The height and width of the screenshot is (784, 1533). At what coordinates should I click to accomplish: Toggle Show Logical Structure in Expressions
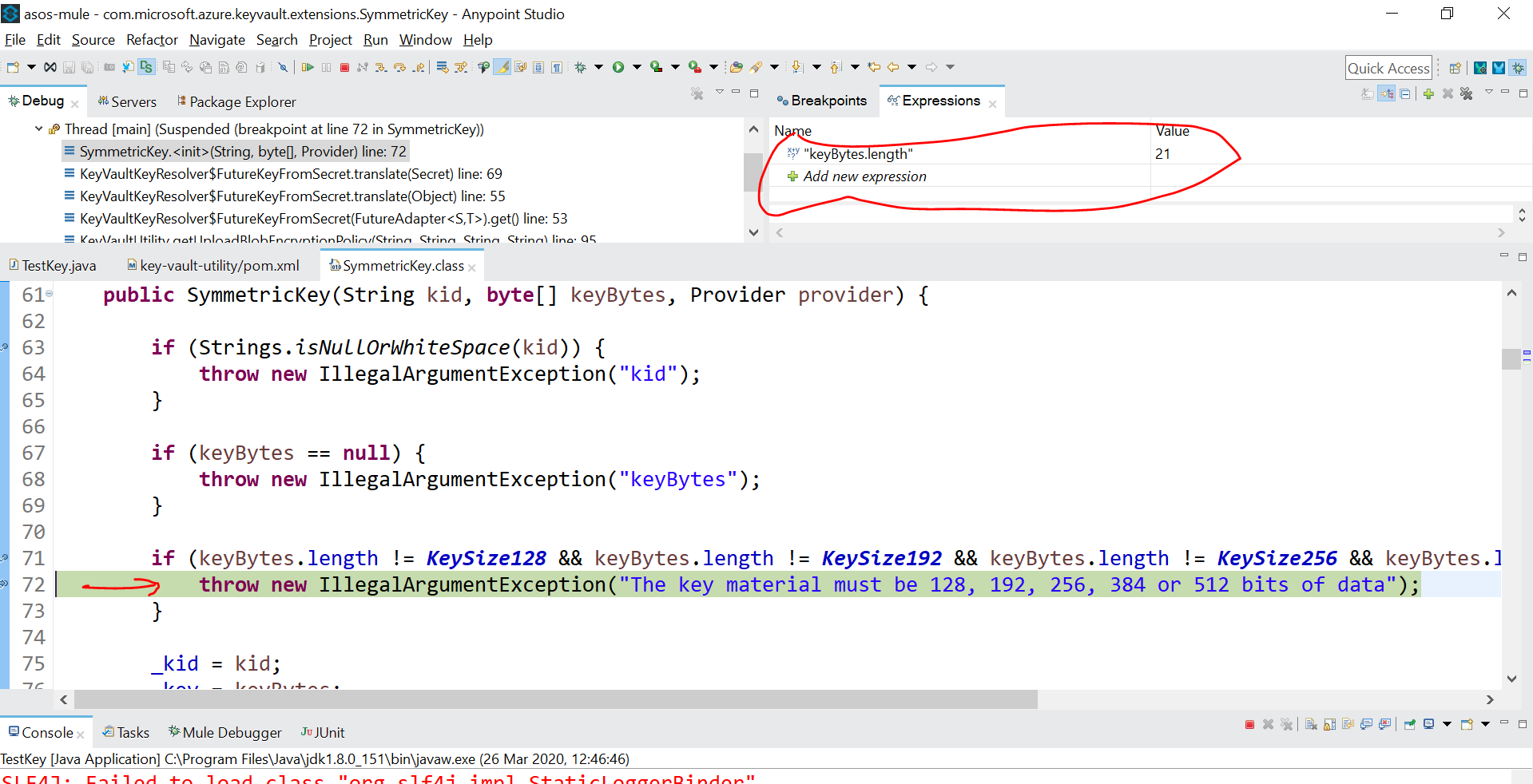[x=1387, y=93]
